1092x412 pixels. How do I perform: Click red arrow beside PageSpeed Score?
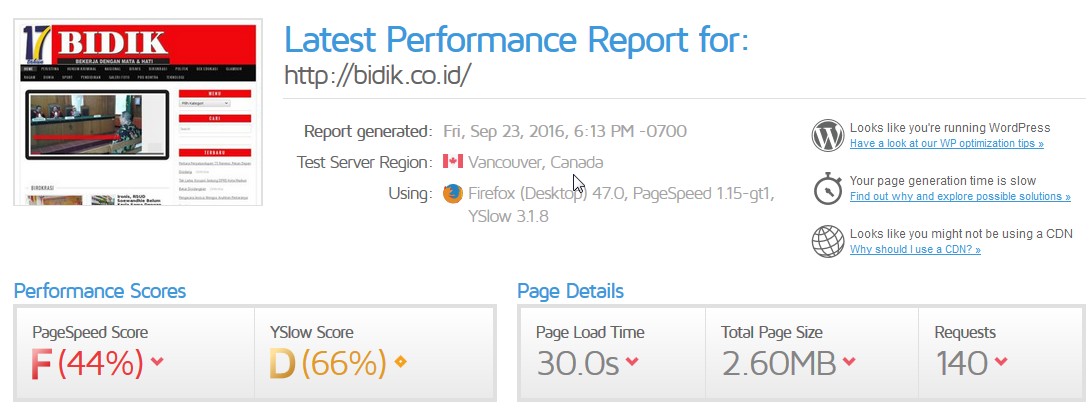(157, 361)
